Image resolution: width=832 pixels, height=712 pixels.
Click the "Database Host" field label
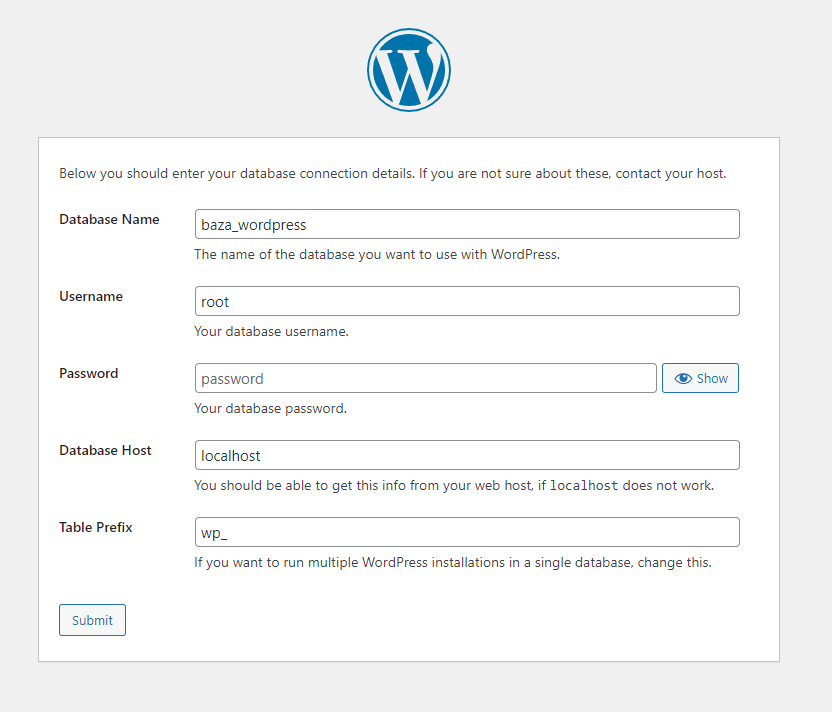(x=105, y=450)
